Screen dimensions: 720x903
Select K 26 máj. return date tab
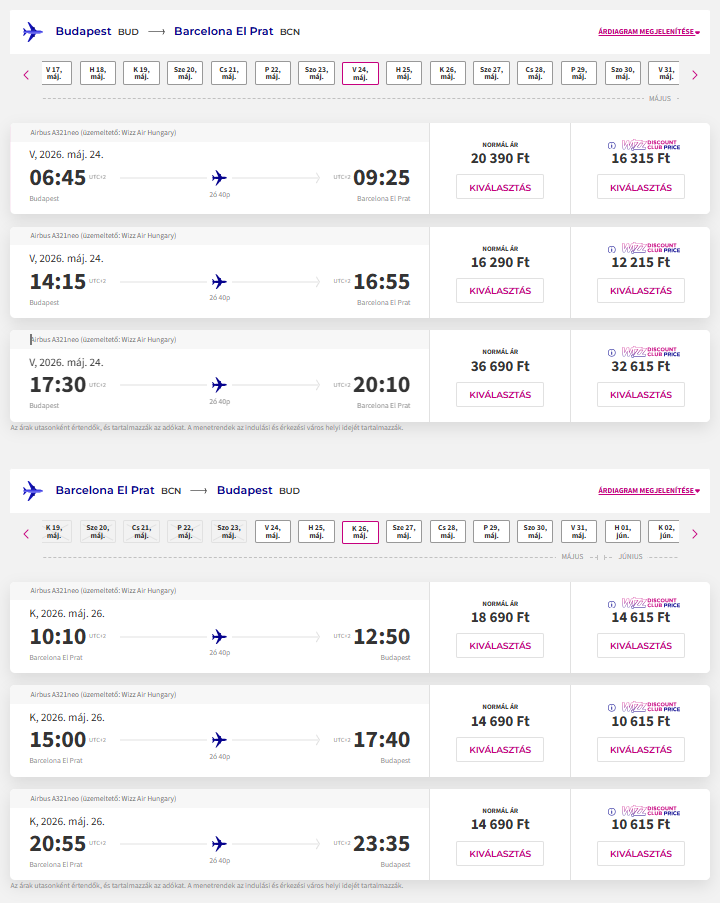point(360,532)
